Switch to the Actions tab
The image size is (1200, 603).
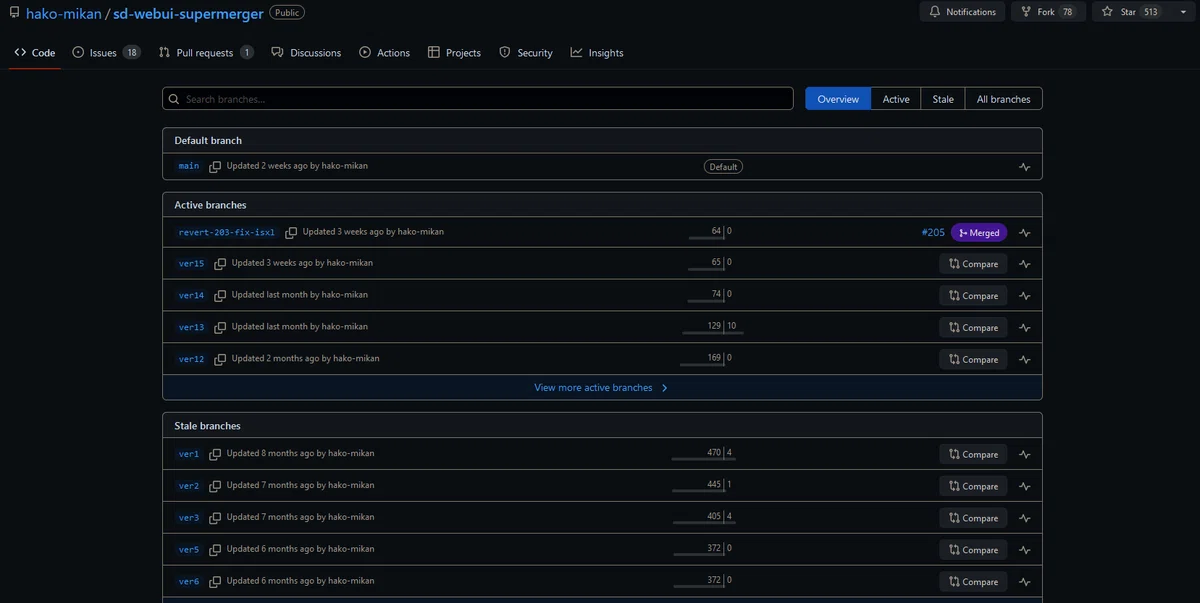click(384, 53)
